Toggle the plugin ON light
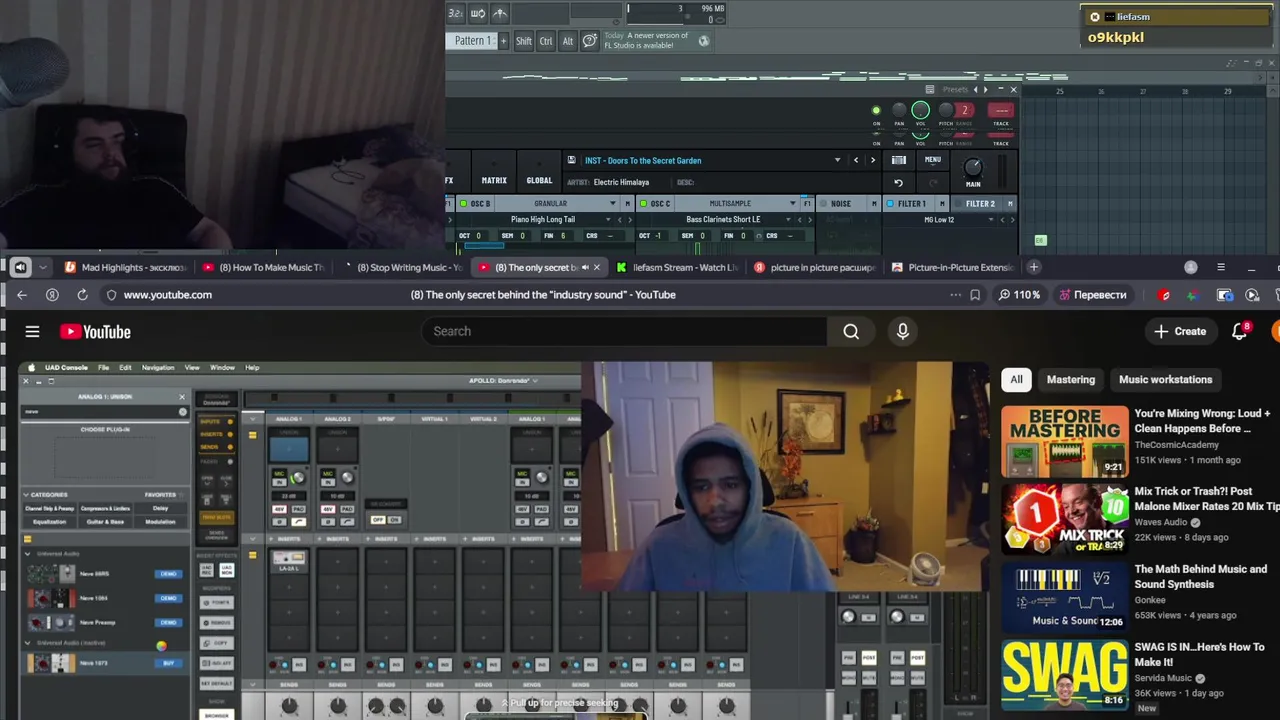1280x720 pixels. pyautogui.click(x=876, y=111)
